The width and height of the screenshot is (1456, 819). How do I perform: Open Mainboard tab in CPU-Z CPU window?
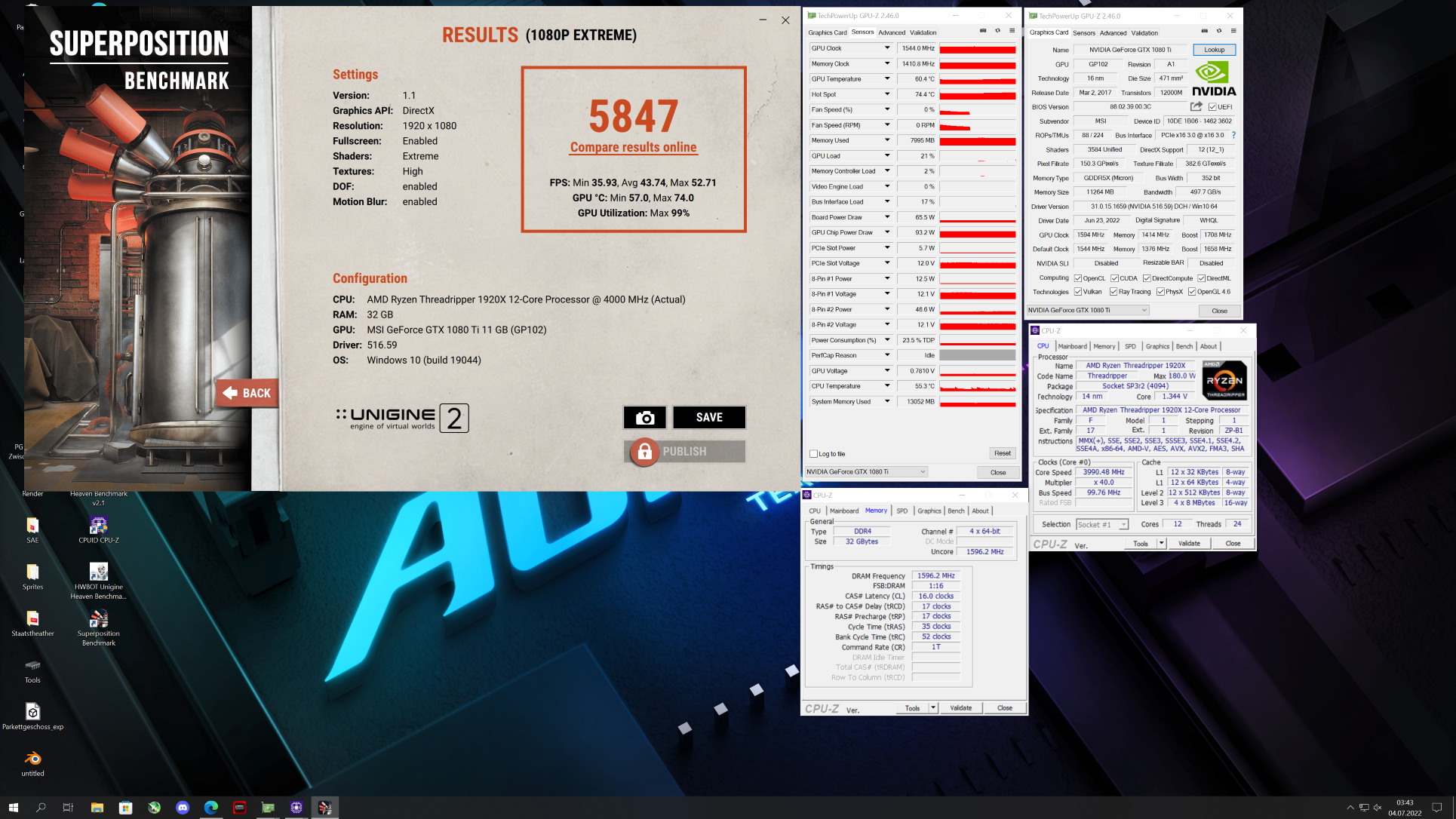[x=1072, y=346]
